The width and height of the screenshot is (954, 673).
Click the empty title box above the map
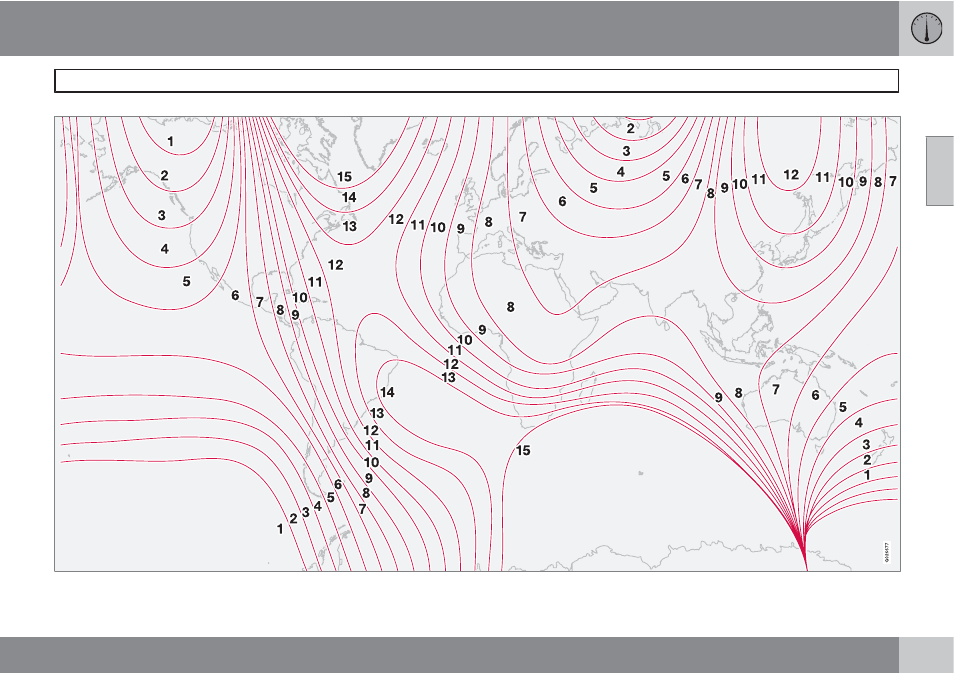coord(476,81)
